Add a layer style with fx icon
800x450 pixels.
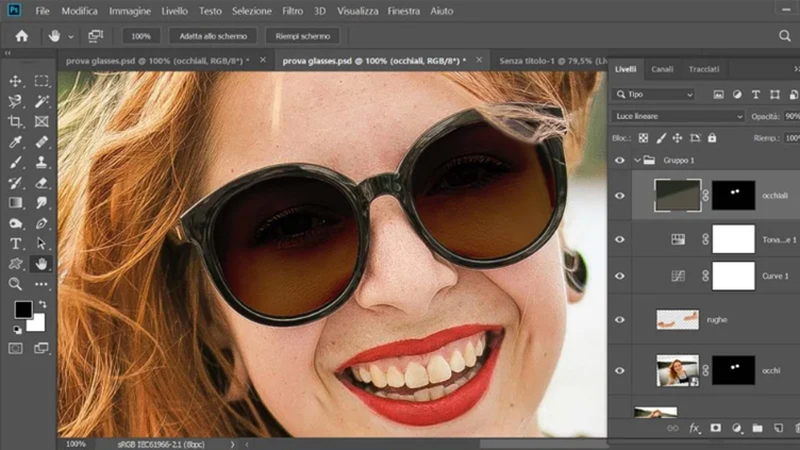point(694,428)
